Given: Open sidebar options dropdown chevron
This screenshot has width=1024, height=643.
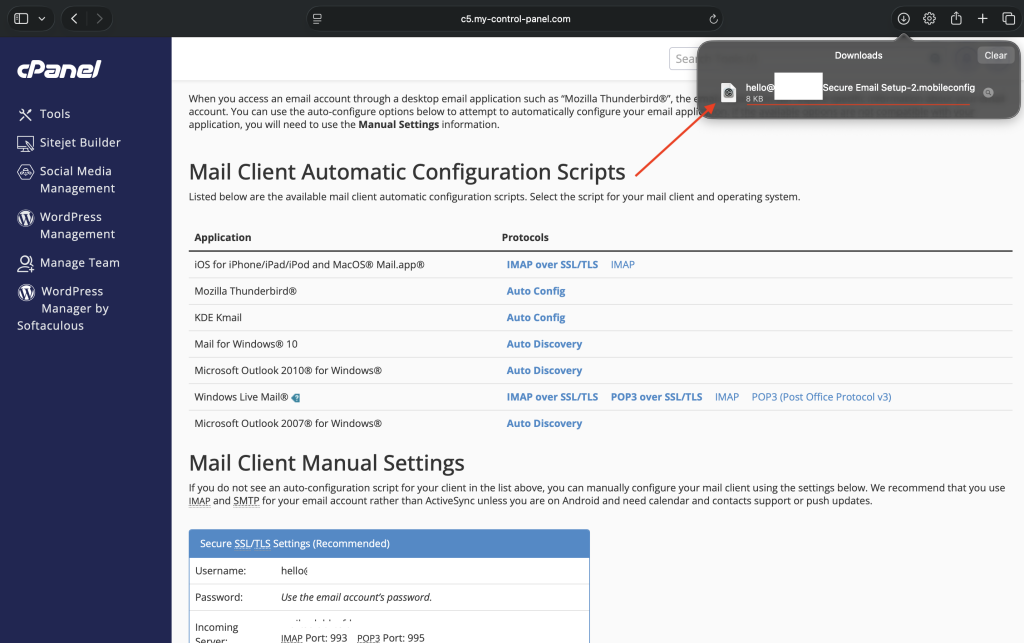Looking at the screenshot, I should [x=42, y=18].
